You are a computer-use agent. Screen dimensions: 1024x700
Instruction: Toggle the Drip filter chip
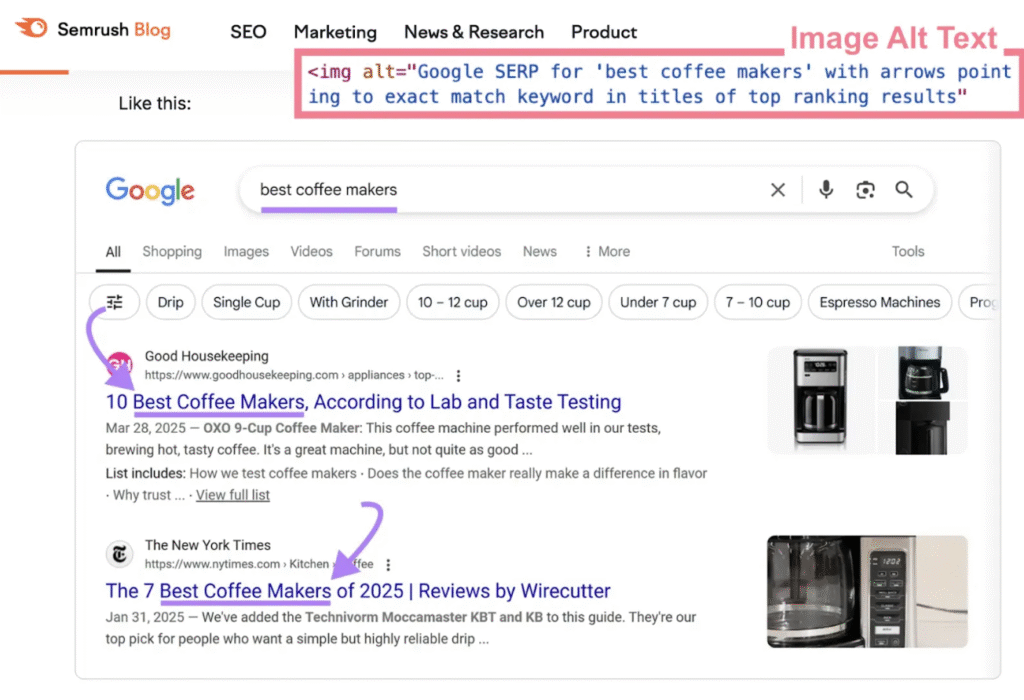(170, 301)
